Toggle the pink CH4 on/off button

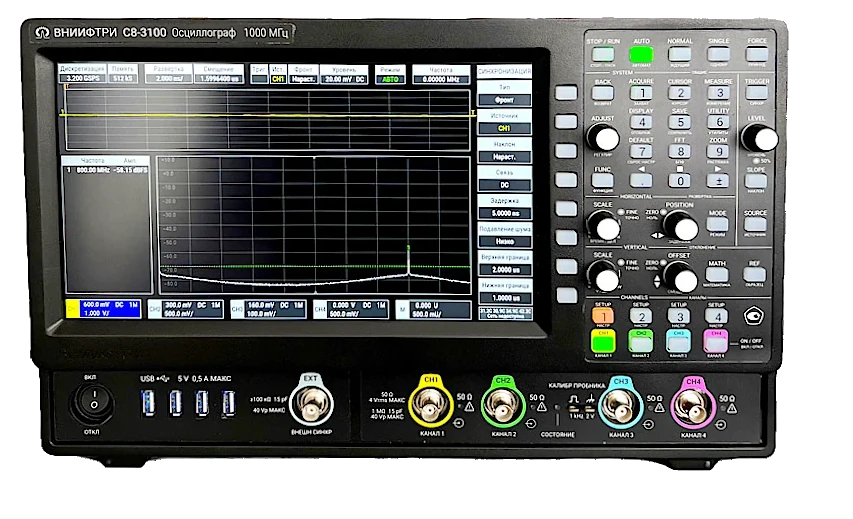pos(715,343)
